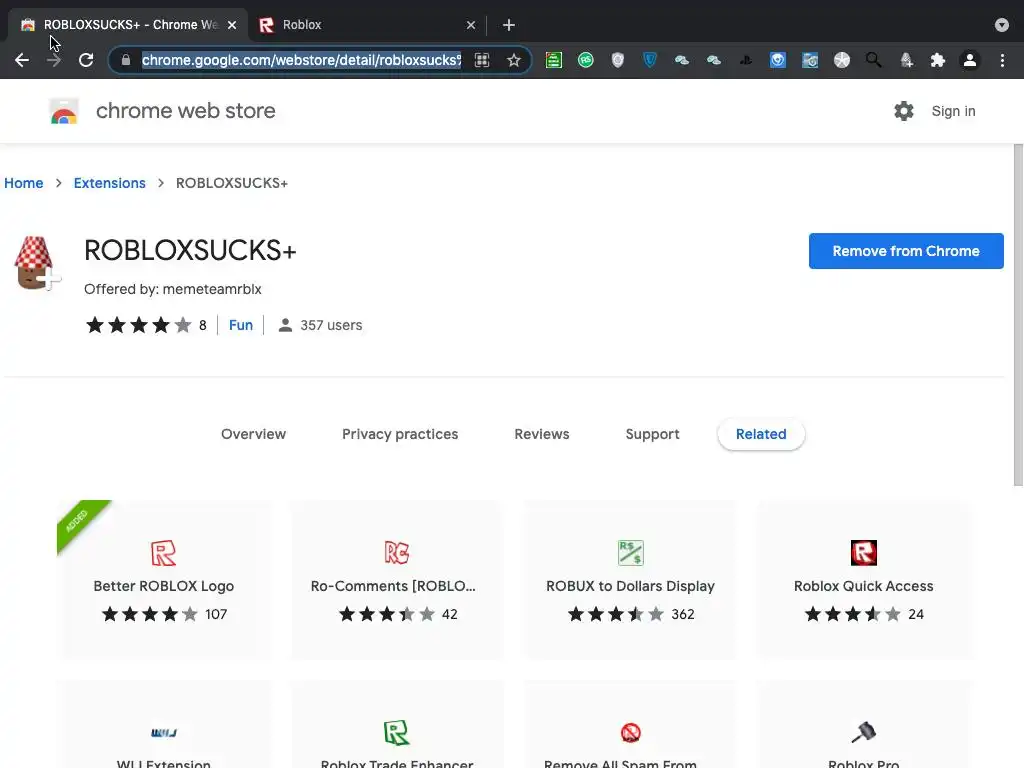Image resolution: width=1024 pixels, height=768 pixels.
Task: Click Remove All Spam extension icon
Action: click(x=630, y=733)
